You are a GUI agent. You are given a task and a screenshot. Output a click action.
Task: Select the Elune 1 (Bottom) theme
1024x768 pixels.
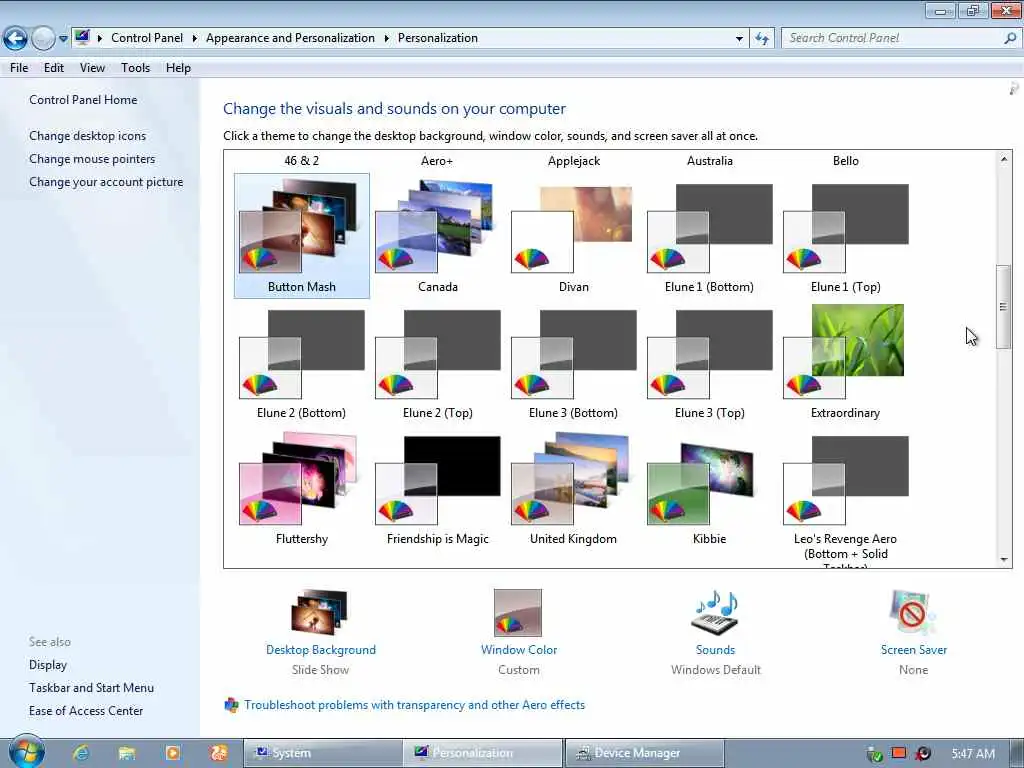coord(709,236)
